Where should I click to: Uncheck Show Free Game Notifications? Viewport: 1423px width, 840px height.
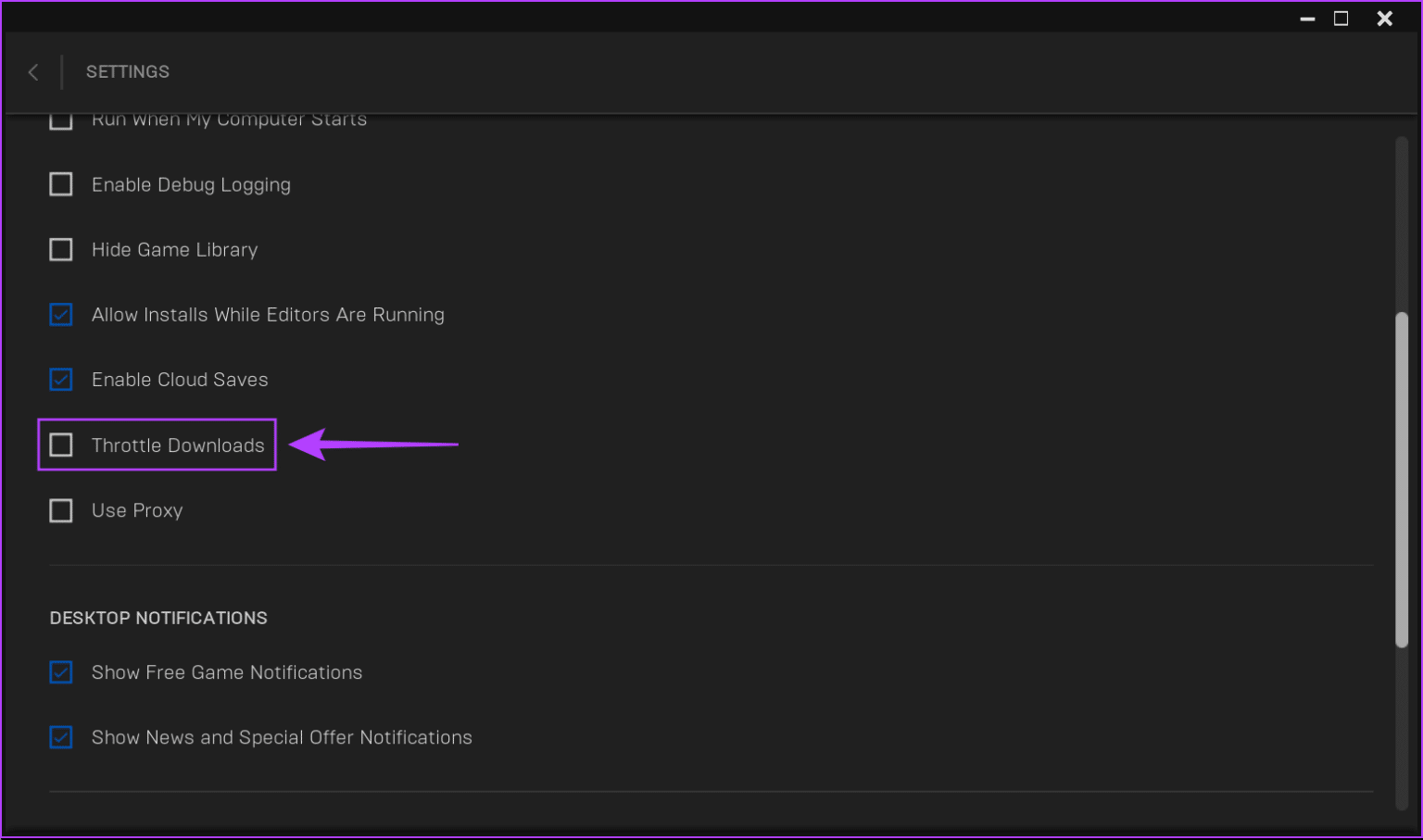(61, 672)
